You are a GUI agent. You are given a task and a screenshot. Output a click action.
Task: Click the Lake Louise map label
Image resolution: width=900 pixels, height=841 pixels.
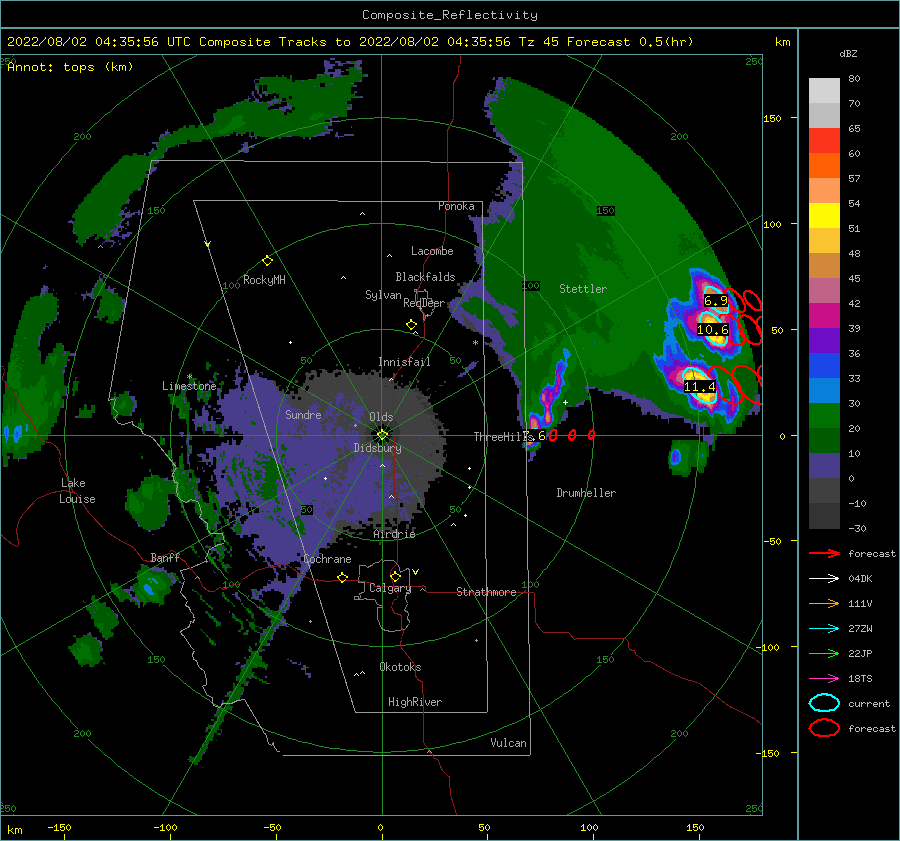[x=77, y=491]
